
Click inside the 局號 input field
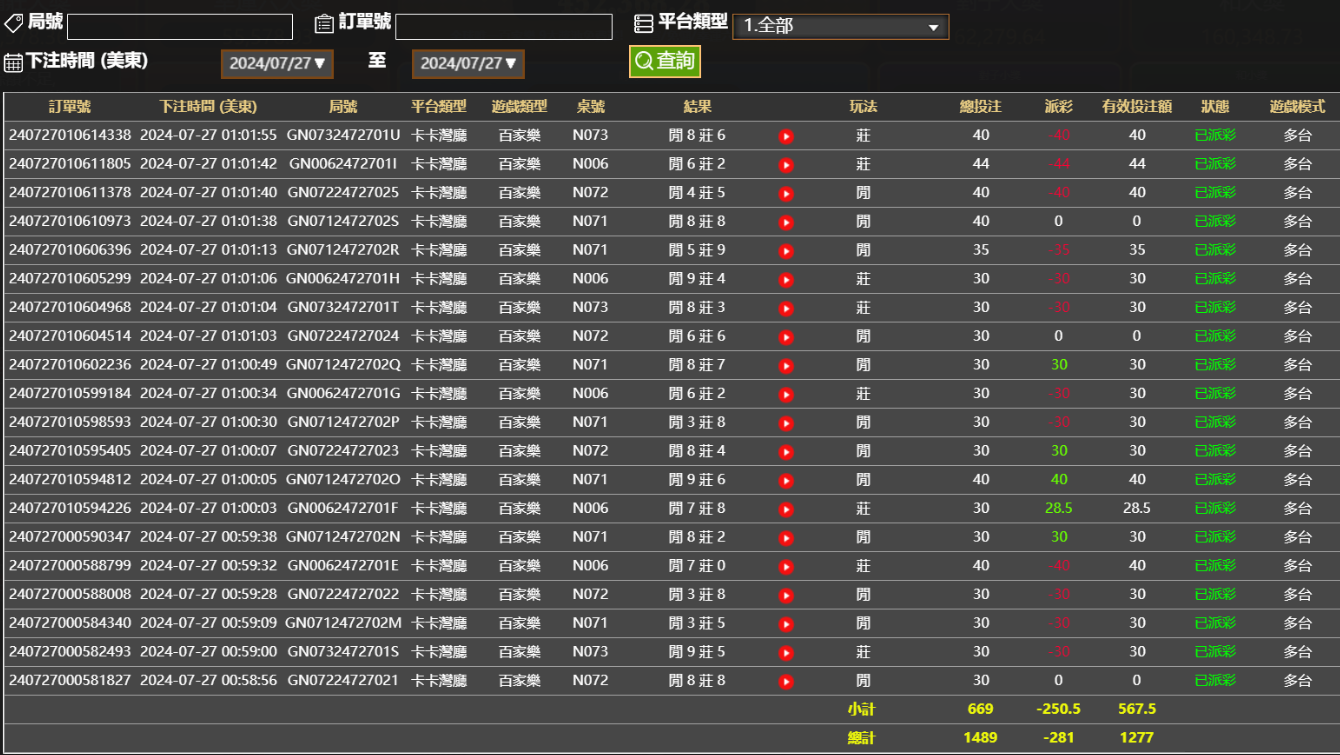pyautogui.click(x=180, y=24)
